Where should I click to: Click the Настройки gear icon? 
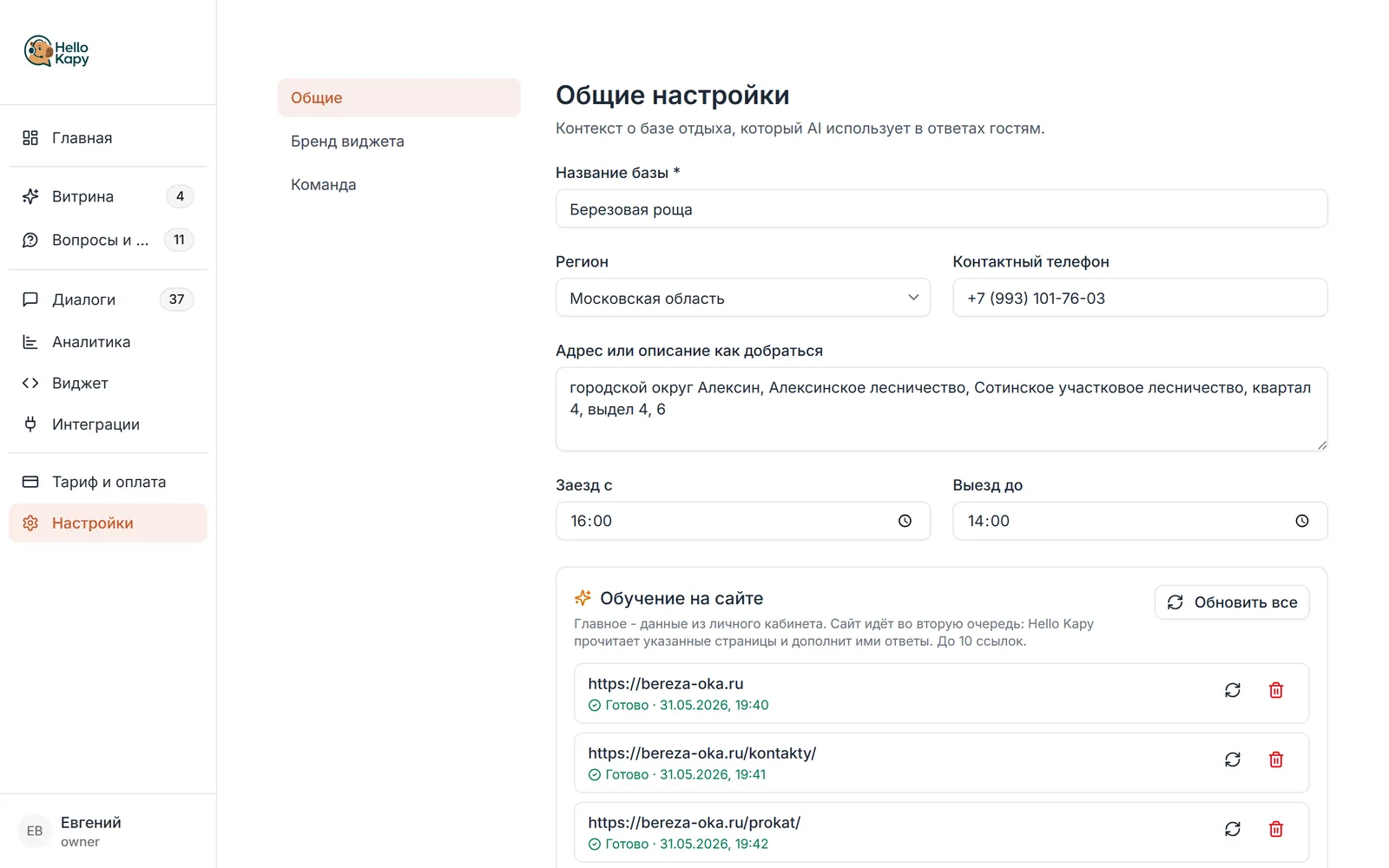pyautogui.click(x=30, y=523)
